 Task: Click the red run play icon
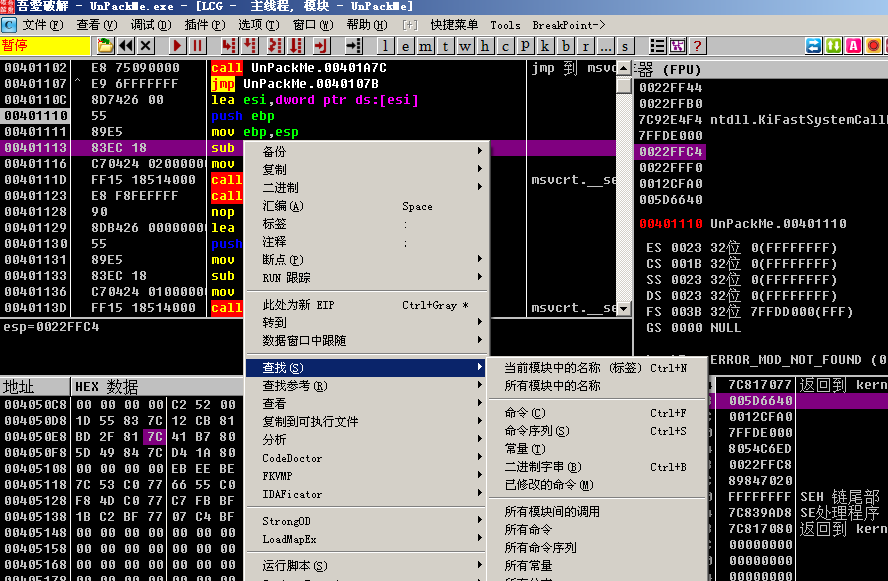pyautogui.click(x=177, y=46)
